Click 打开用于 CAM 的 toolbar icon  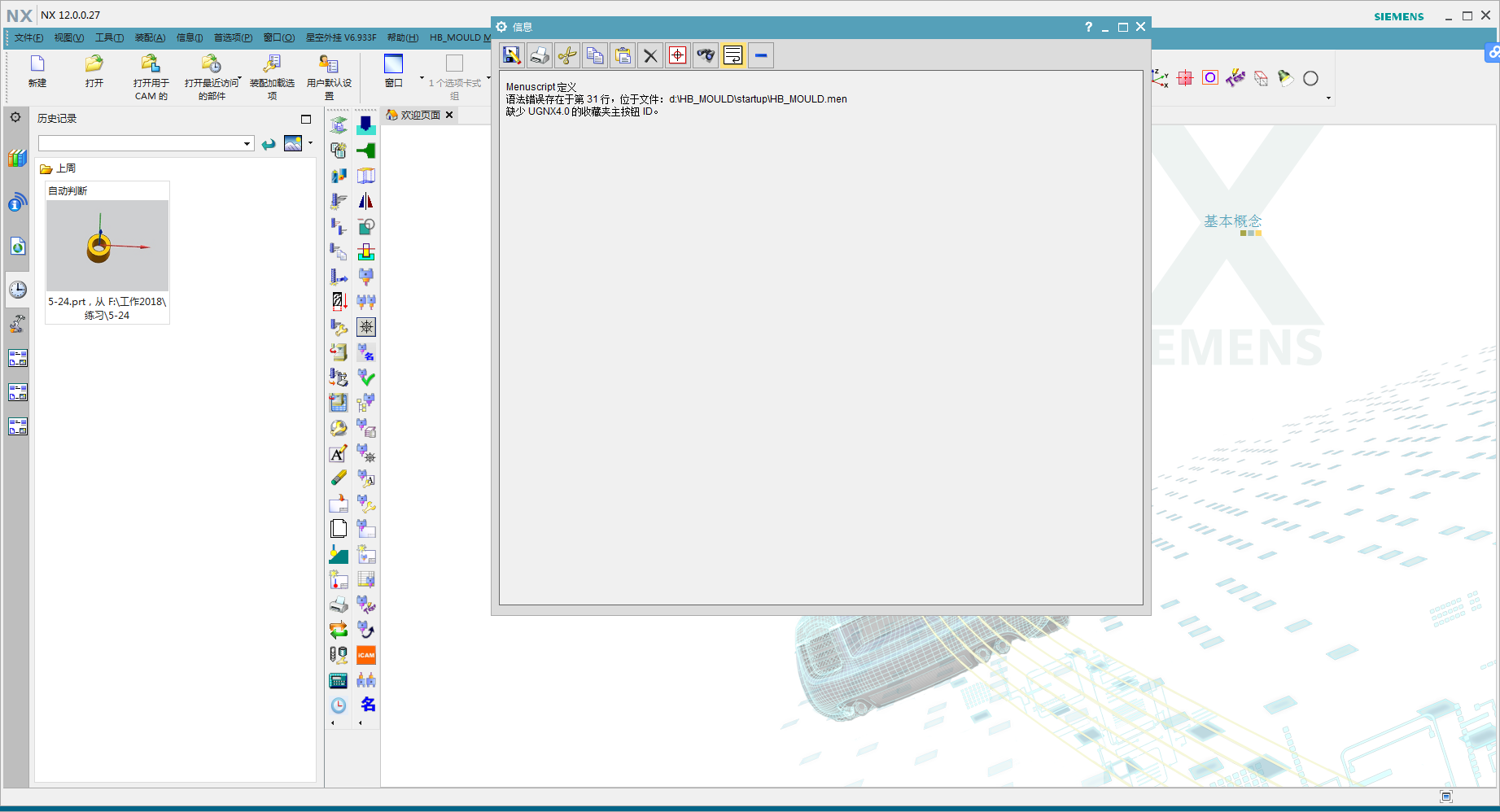coord(151,63)
